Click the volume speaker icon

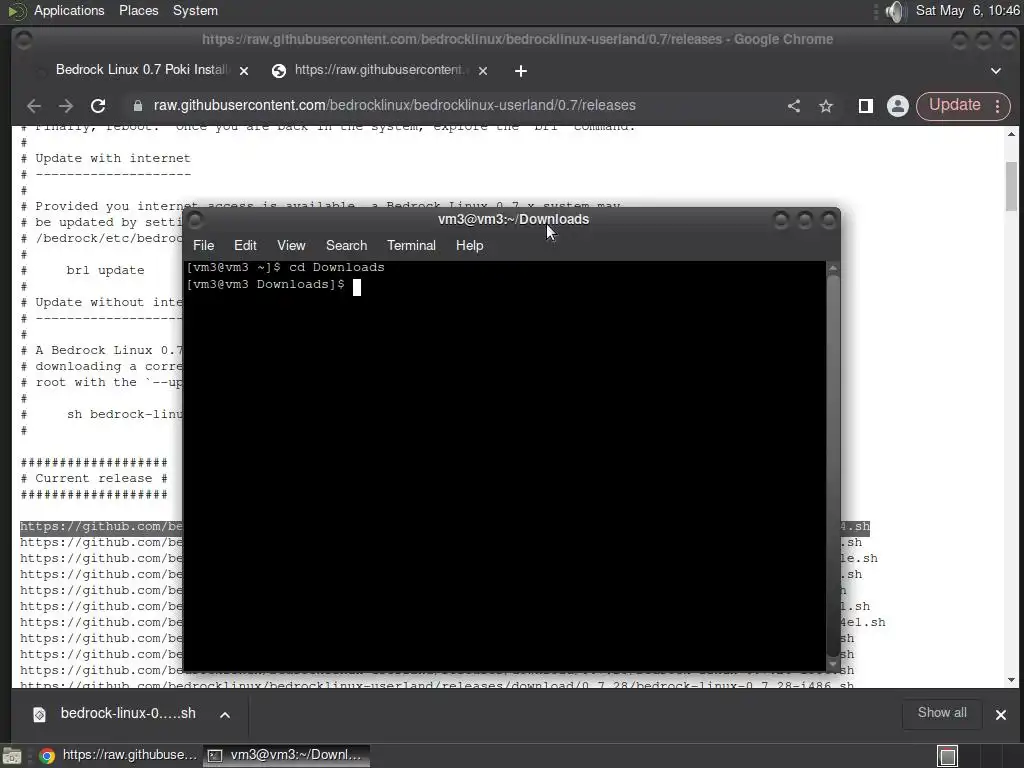point(895,11)
